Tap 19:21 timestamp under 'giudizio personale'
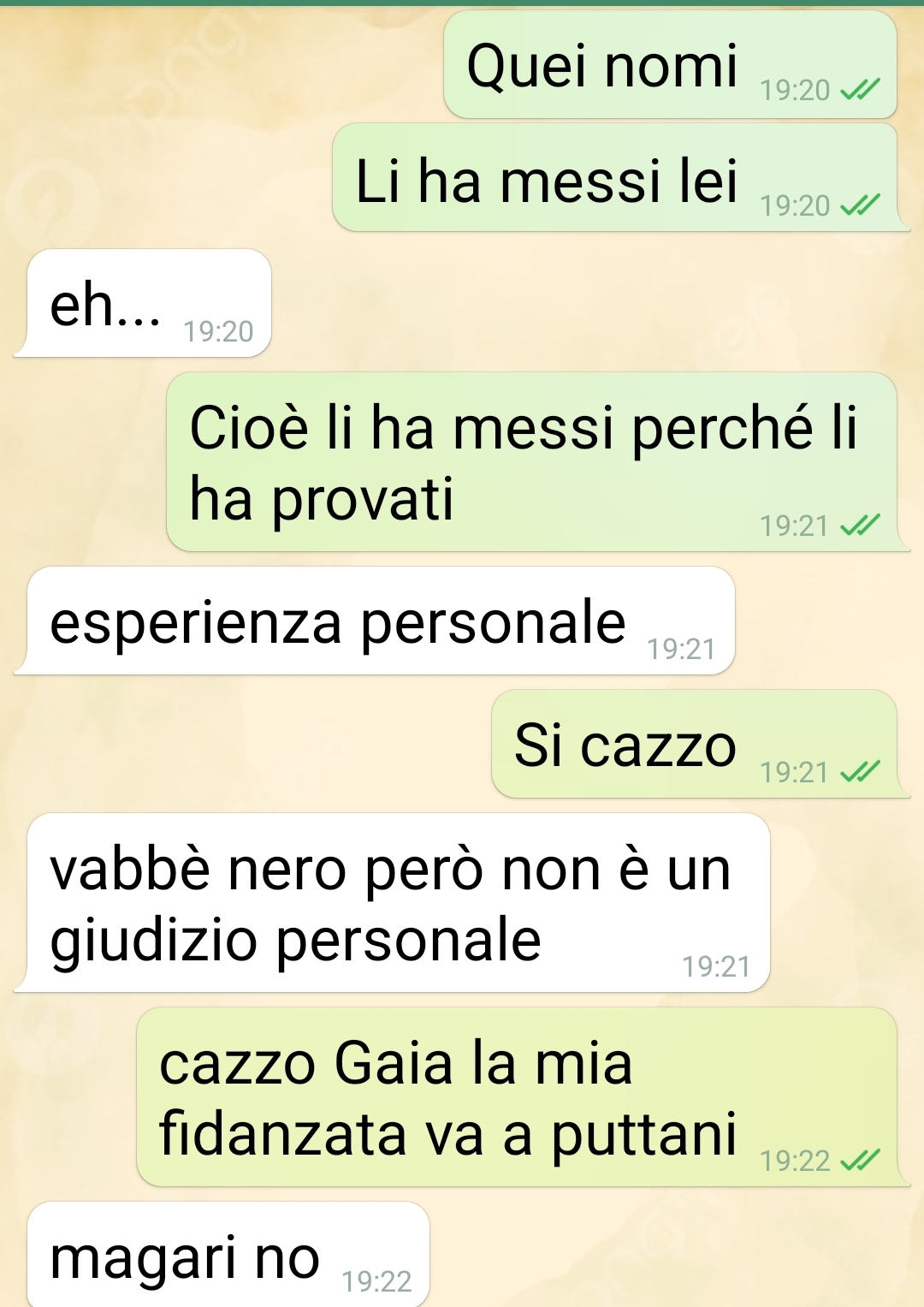924x1307 pixels. click(716, 966)
